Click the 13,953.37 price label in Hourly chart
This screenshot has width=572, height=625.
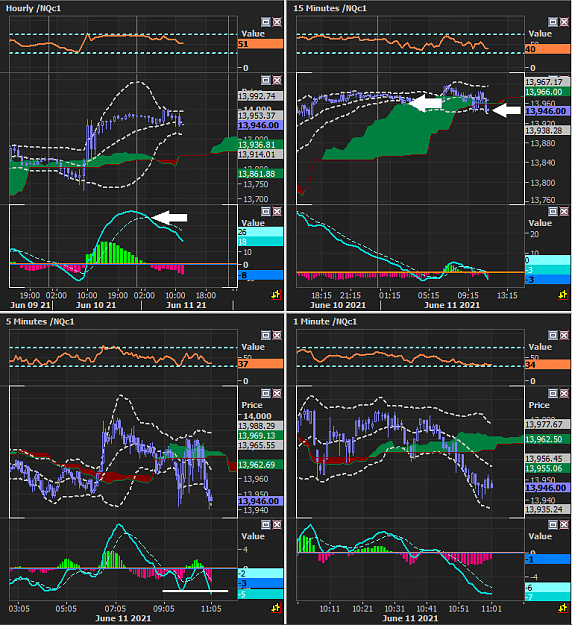point(261,116)
